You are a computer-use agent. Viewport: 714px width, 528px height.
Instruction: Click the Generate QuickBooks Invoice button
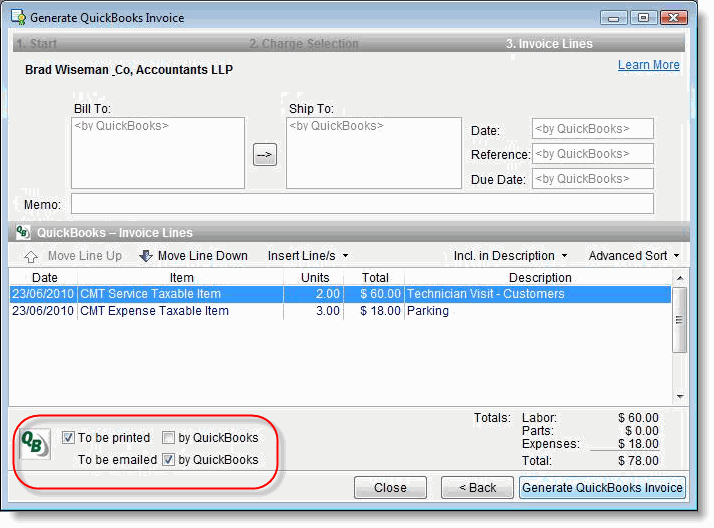point(603,488)
